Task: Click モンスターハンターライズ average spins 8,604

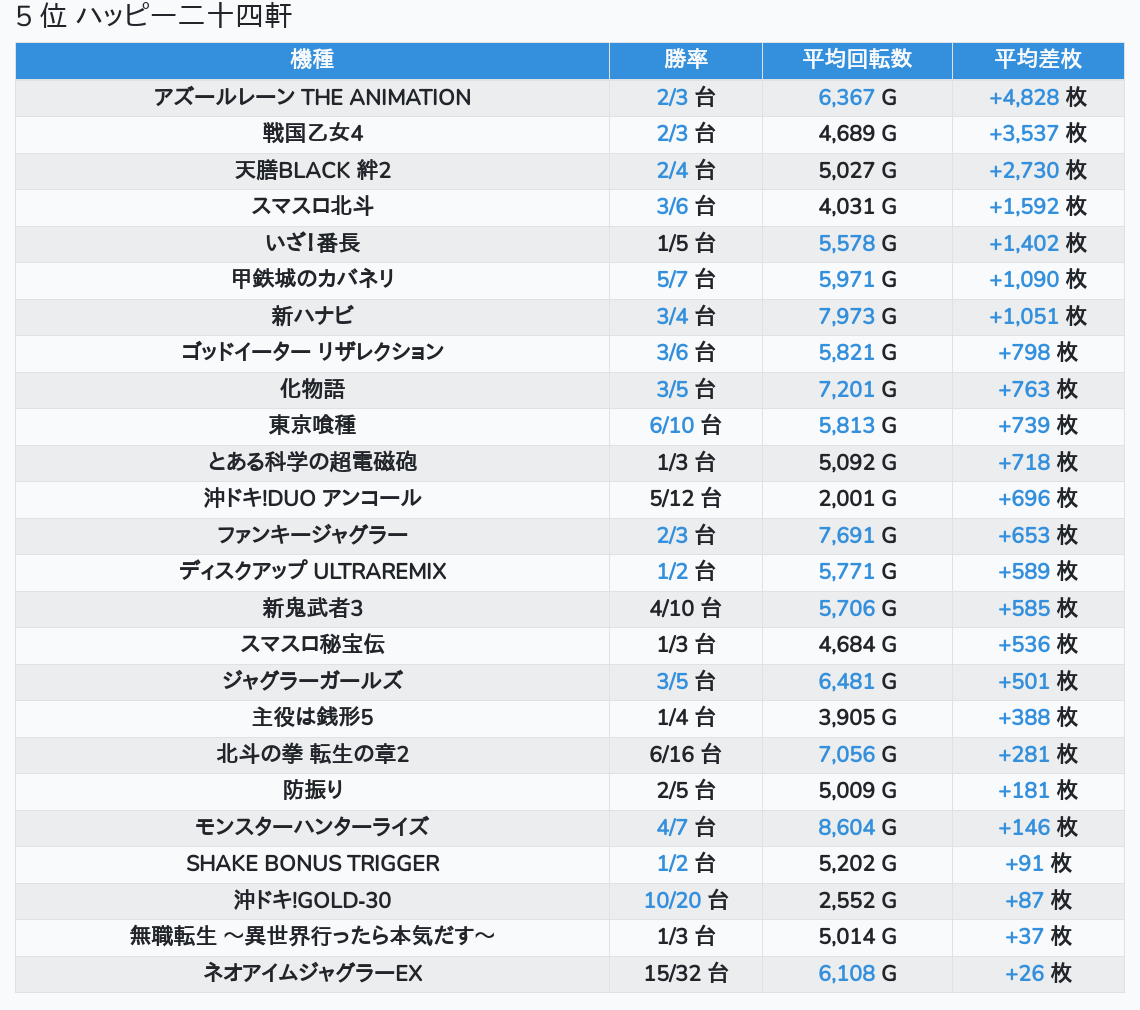Action: pyautogui.click(x=846, y=828)
